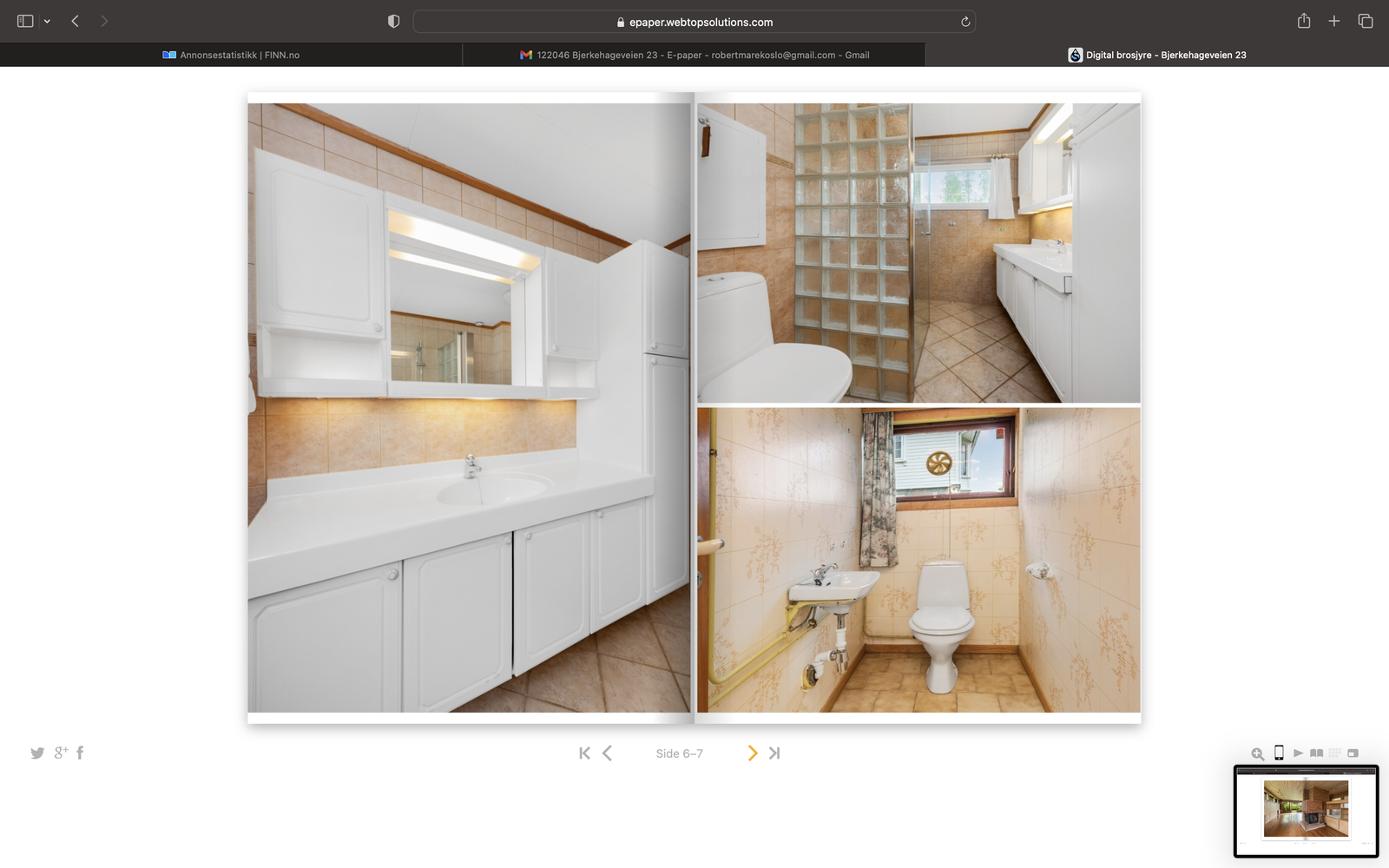This screenshot has height=868, width=1389.
Task: Share brochure on Twitter
Action: point(37,753)
